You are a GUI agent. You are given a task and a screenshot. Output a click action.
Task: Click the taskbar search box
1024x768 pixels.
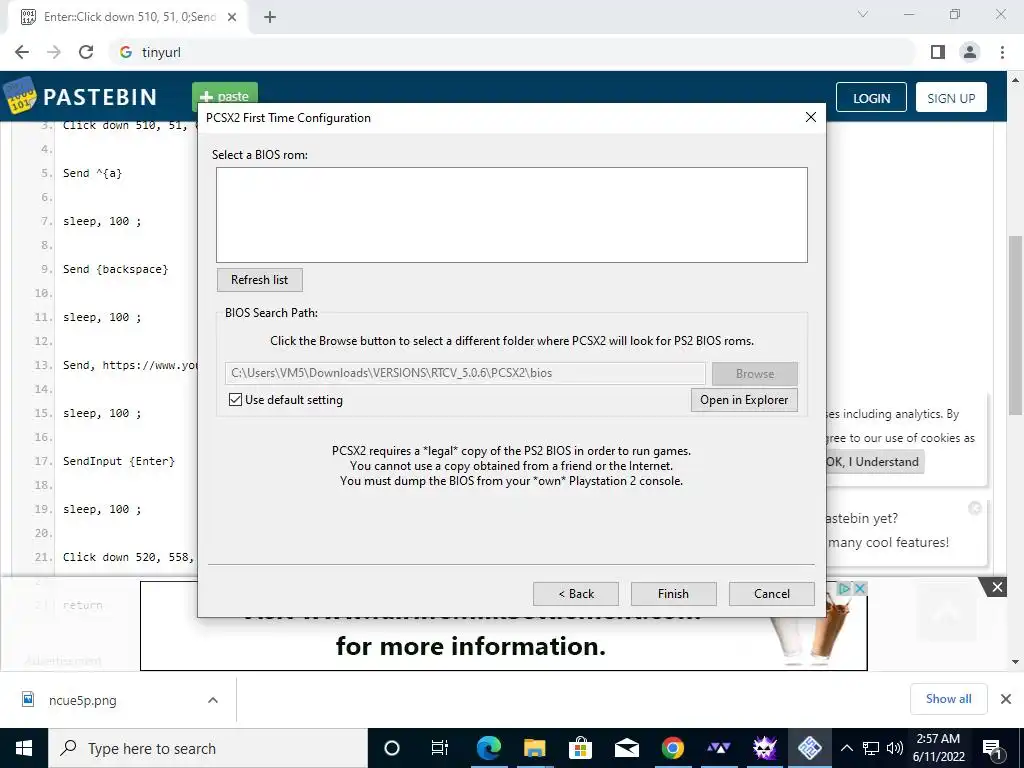click(208, 748)
